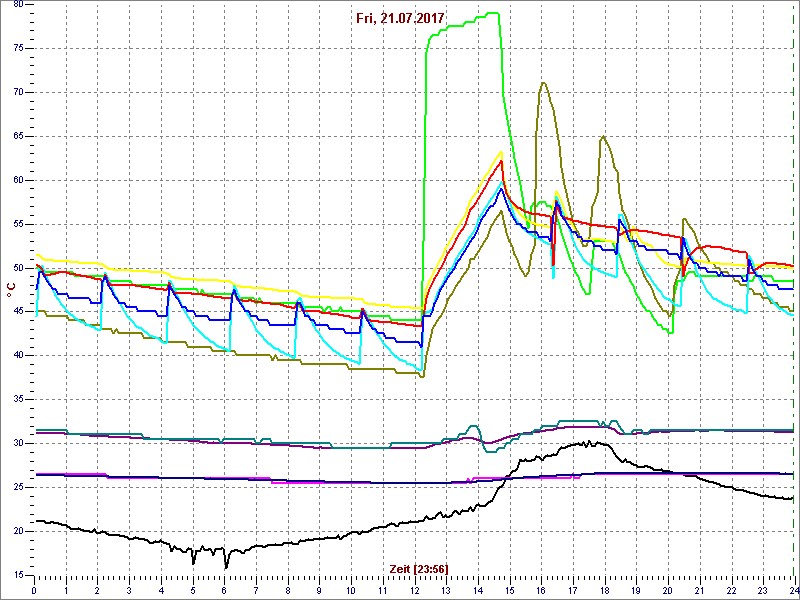This screenshot has height=600, width=800.
Task: Click hour 22 on the time axis
Action: pos(731,589)
